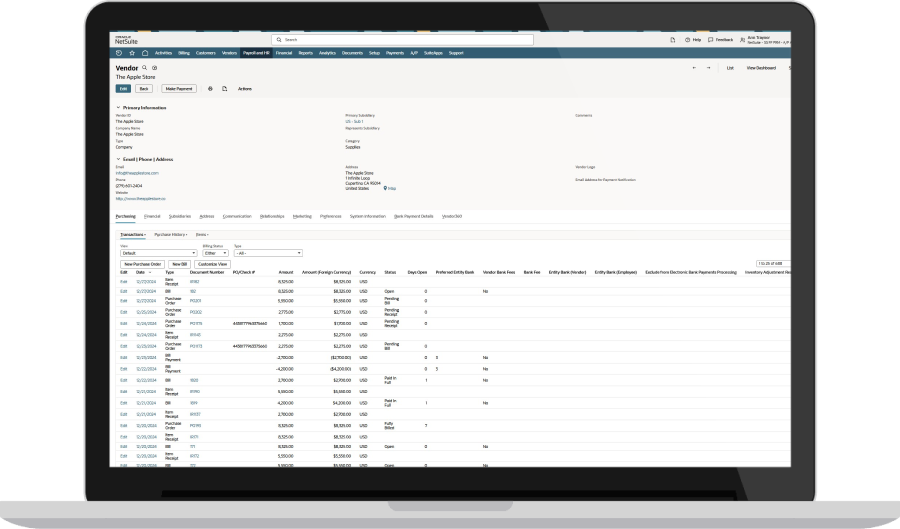This screenshot has height=529, width=900.
Task: Open the Billing menu
Action: pos(184,53)
